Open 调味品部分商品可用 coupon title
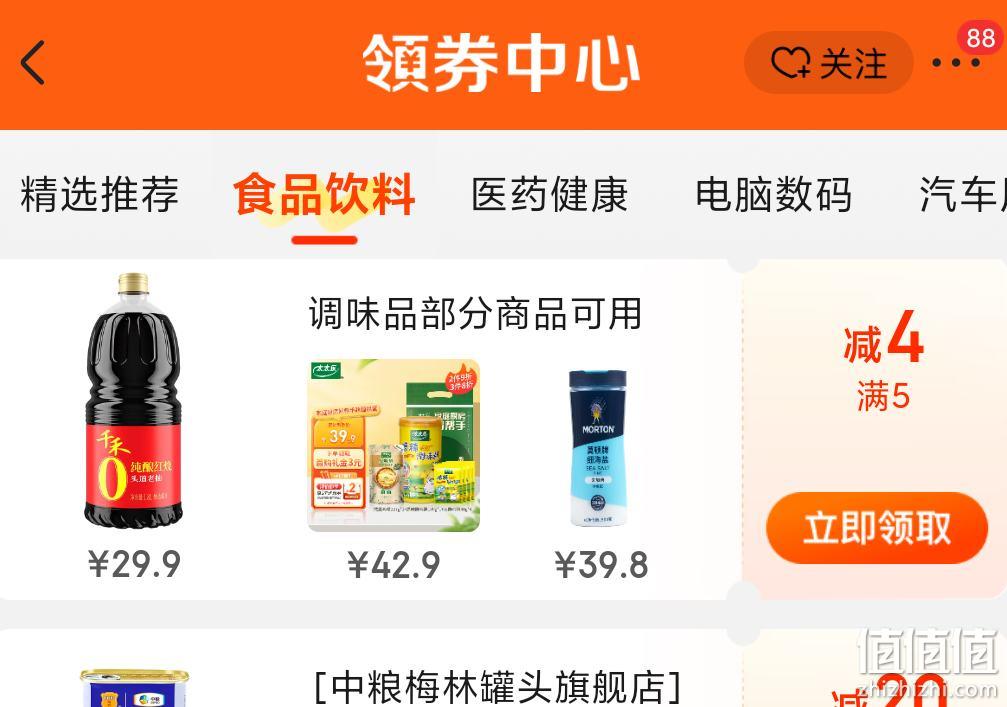The height and width of the screenshot is (707, 1007). 475,313
